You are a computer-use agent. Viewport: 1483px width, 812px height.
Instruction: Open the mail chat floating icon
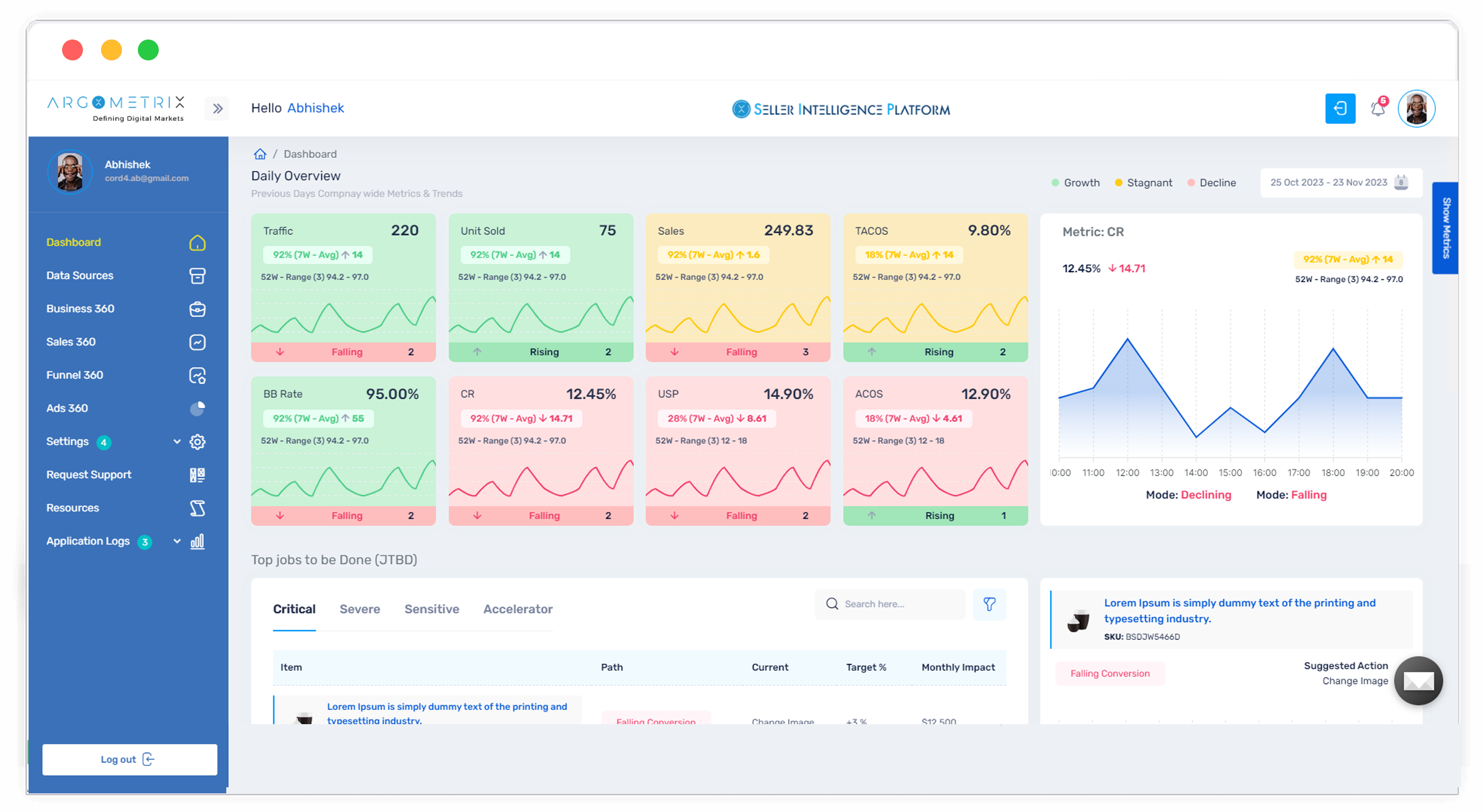pyautogui.click(x=1418, y=681)
